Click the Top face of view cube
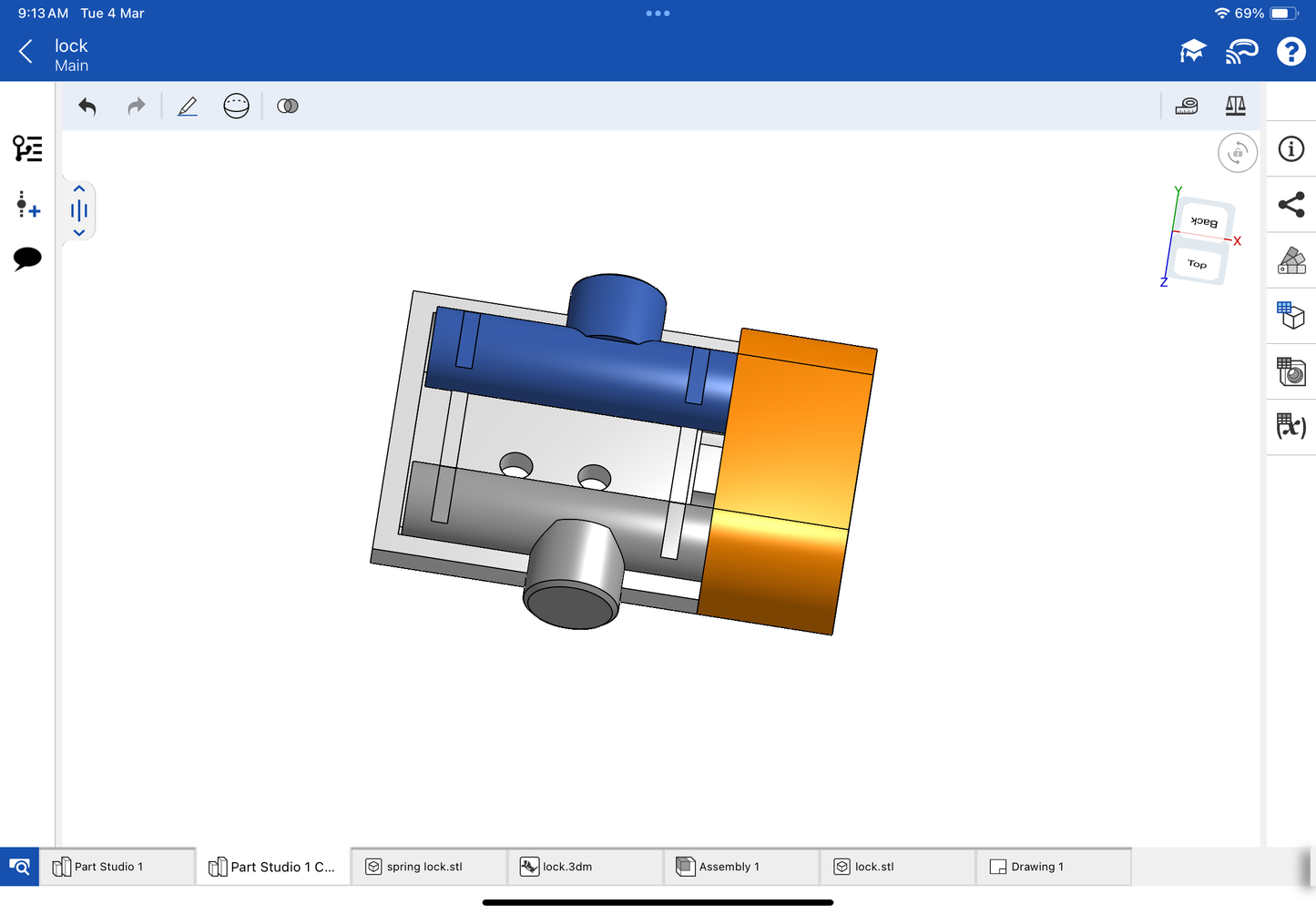This screenshot has width=1316, height=914. (x=1197, y=264)
